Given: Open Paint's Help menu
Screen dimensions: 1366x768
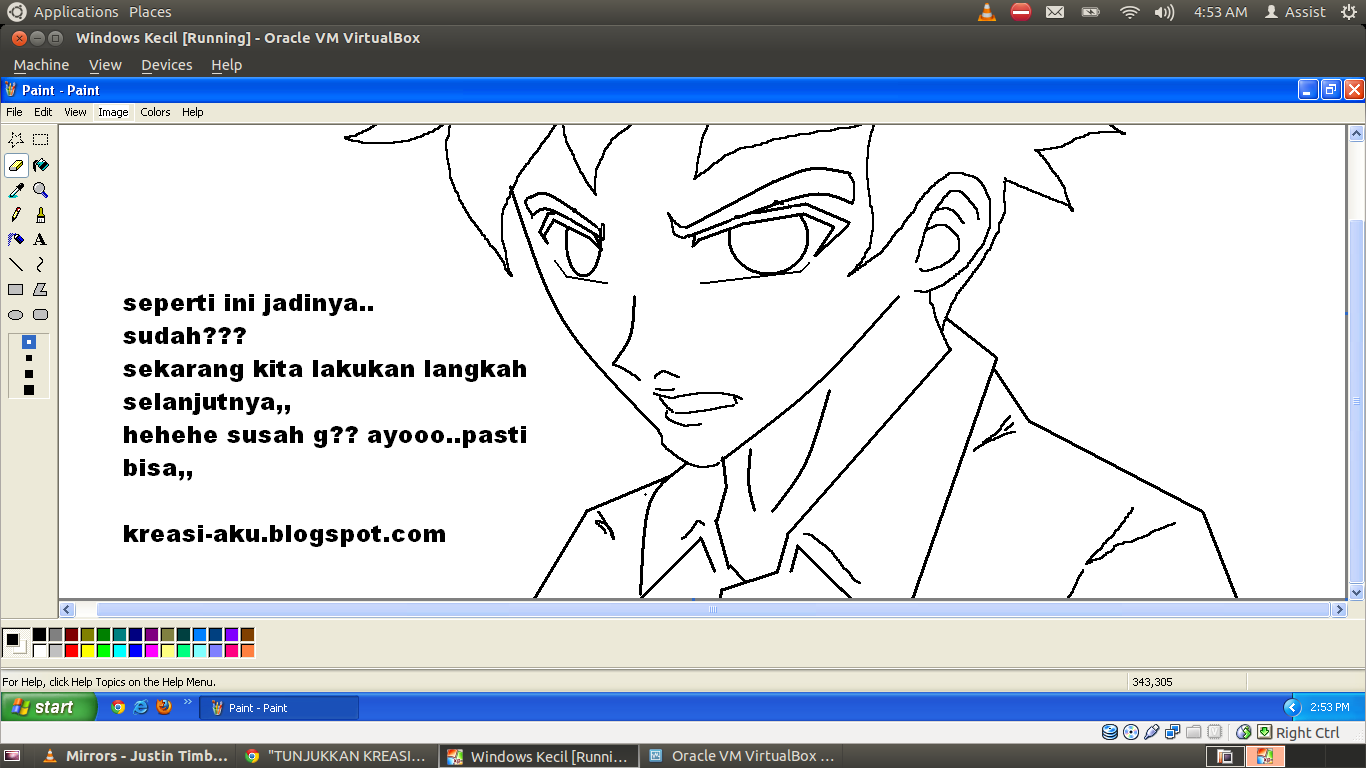Looking at the screenshot, I should click(193, 112).
